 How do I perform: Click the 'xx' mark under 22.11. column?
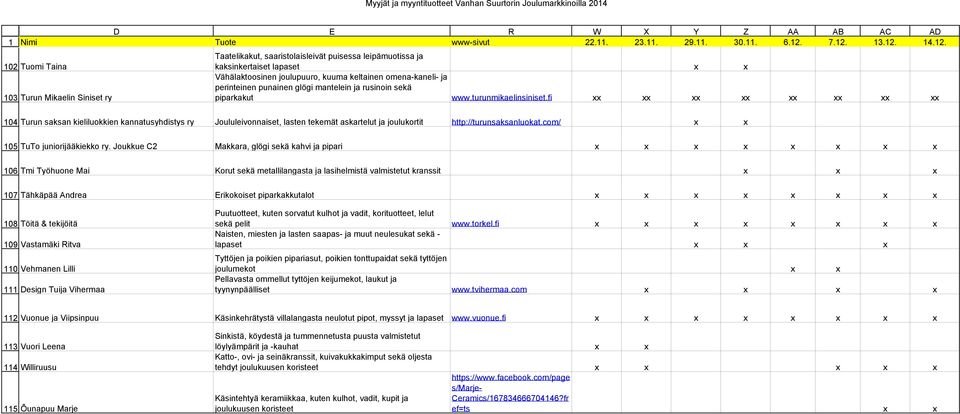click(x=596, y=98)
